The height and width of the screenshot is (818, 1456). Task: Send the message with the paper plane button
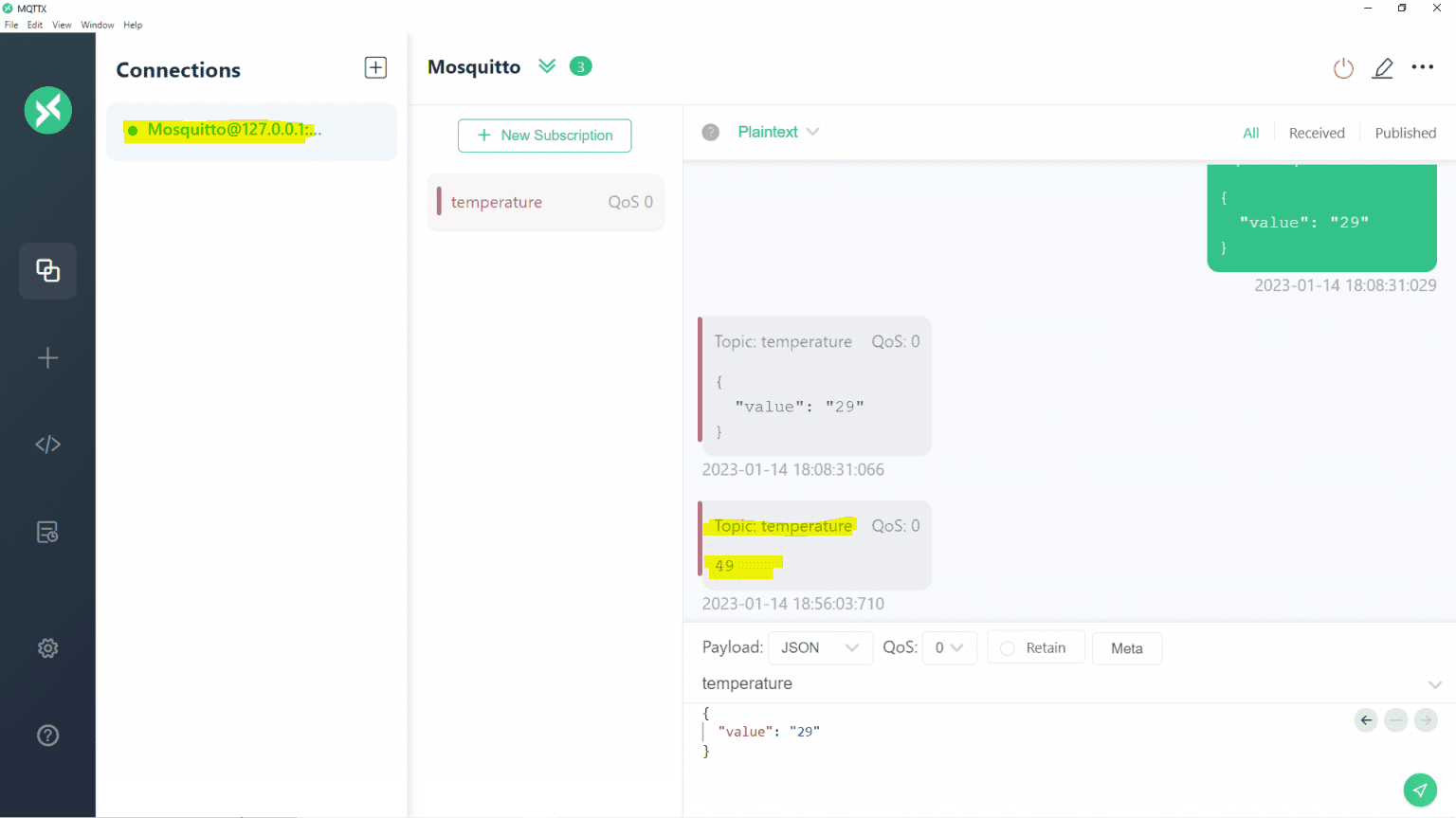(x=1419, y=790)
